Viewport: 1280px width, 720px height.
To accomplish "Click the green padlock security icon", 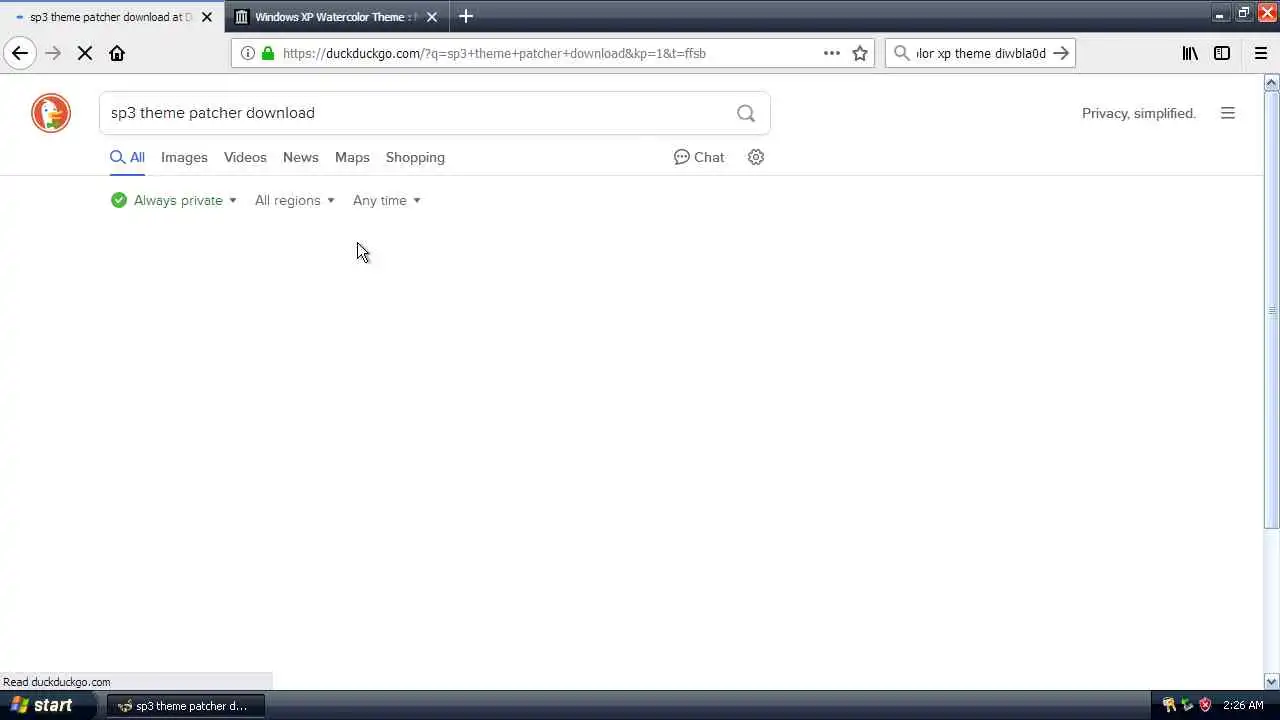I will [267, 53].
